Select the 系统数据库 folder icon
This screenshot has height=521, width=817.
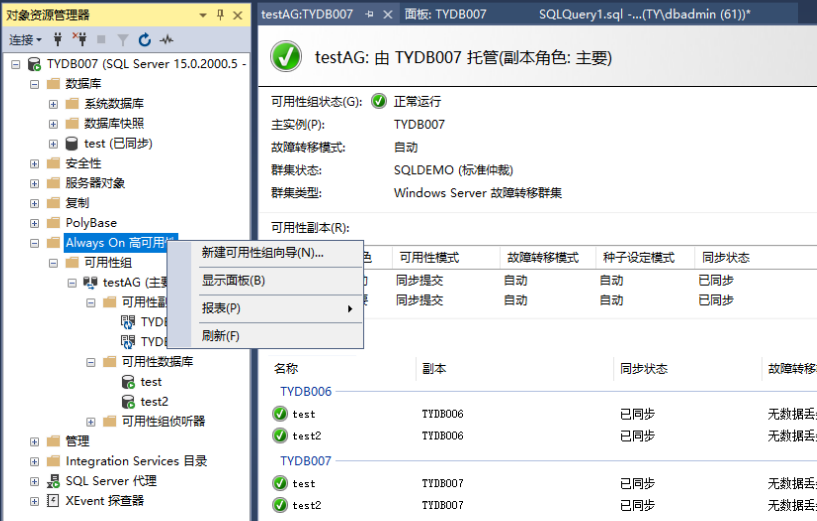coord(72,104)
